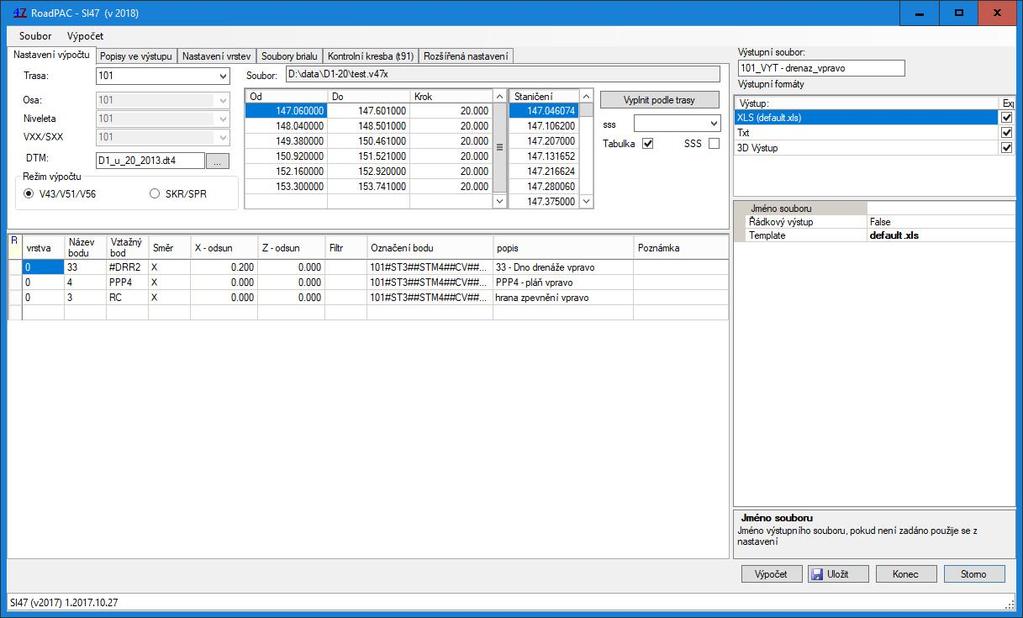
Task: Click the Storno button
Action: click(973, 574)
